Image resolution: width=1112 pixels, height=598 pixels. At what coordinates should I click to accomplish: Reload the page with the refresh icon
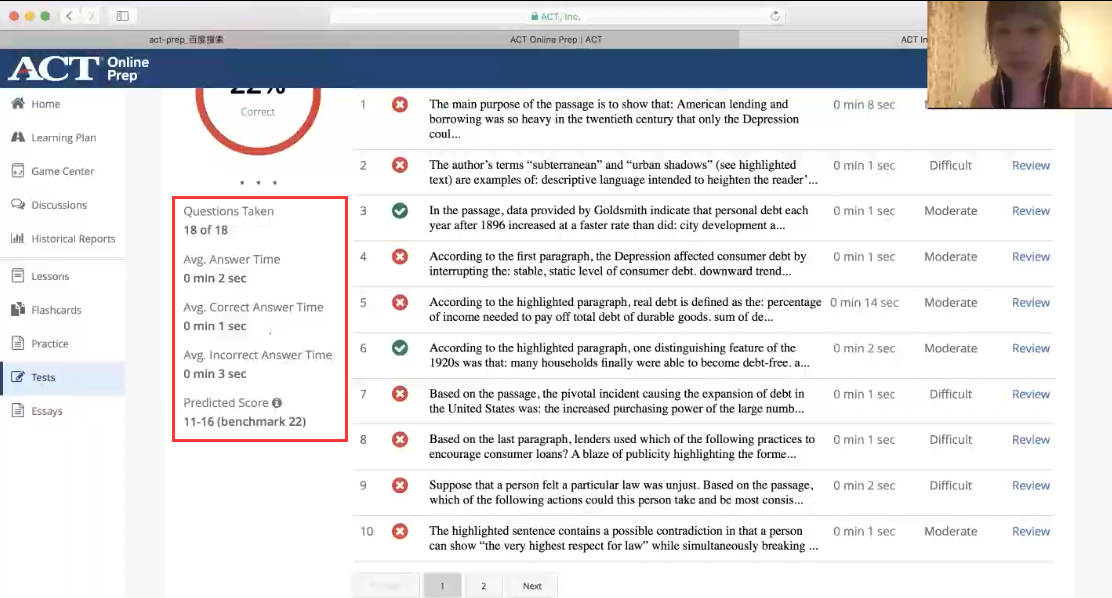(775, 16)
